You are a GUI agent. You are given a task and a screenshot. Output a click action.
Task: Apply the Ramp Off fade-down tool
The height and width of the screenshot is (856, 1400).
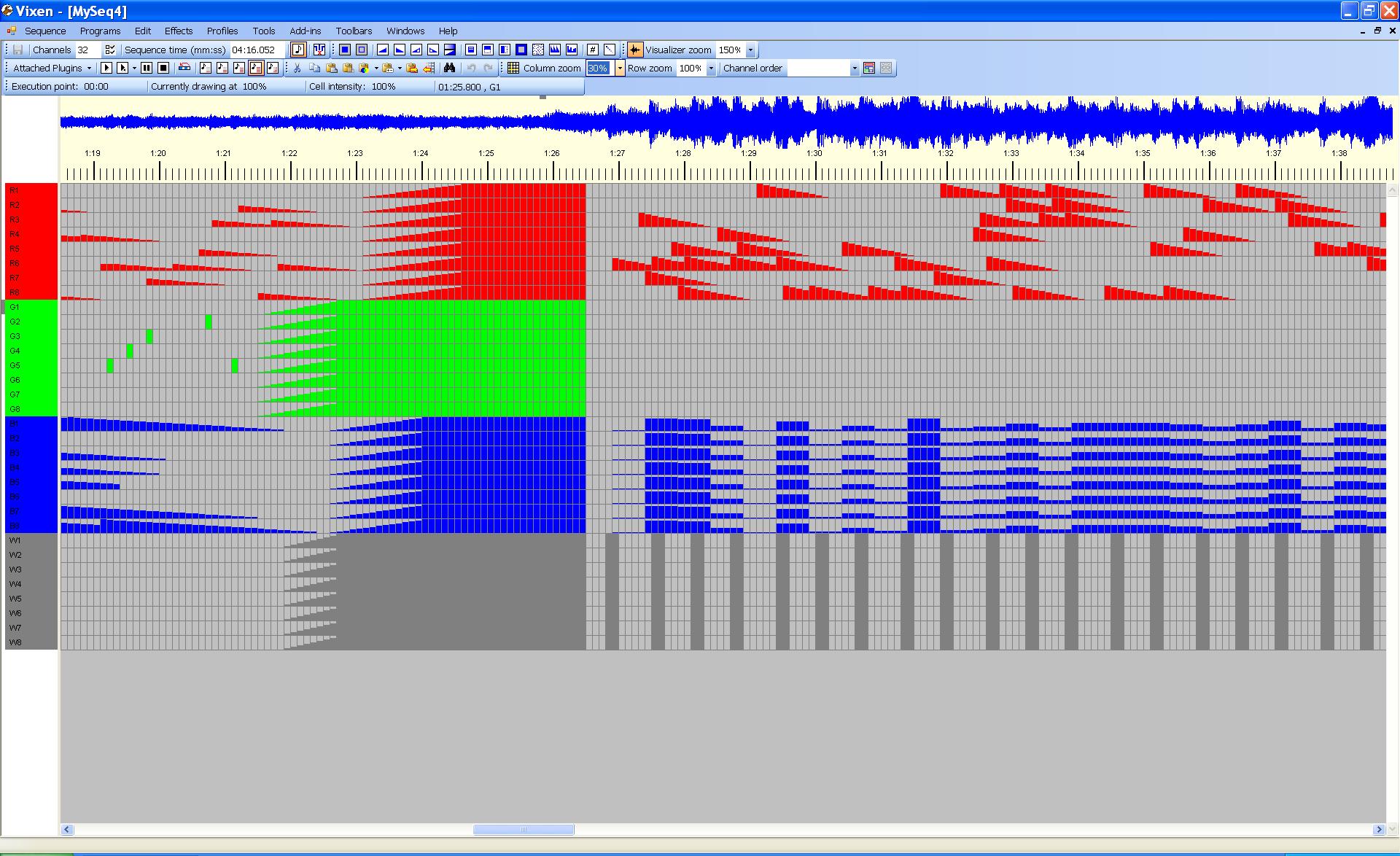pos(400,50)
